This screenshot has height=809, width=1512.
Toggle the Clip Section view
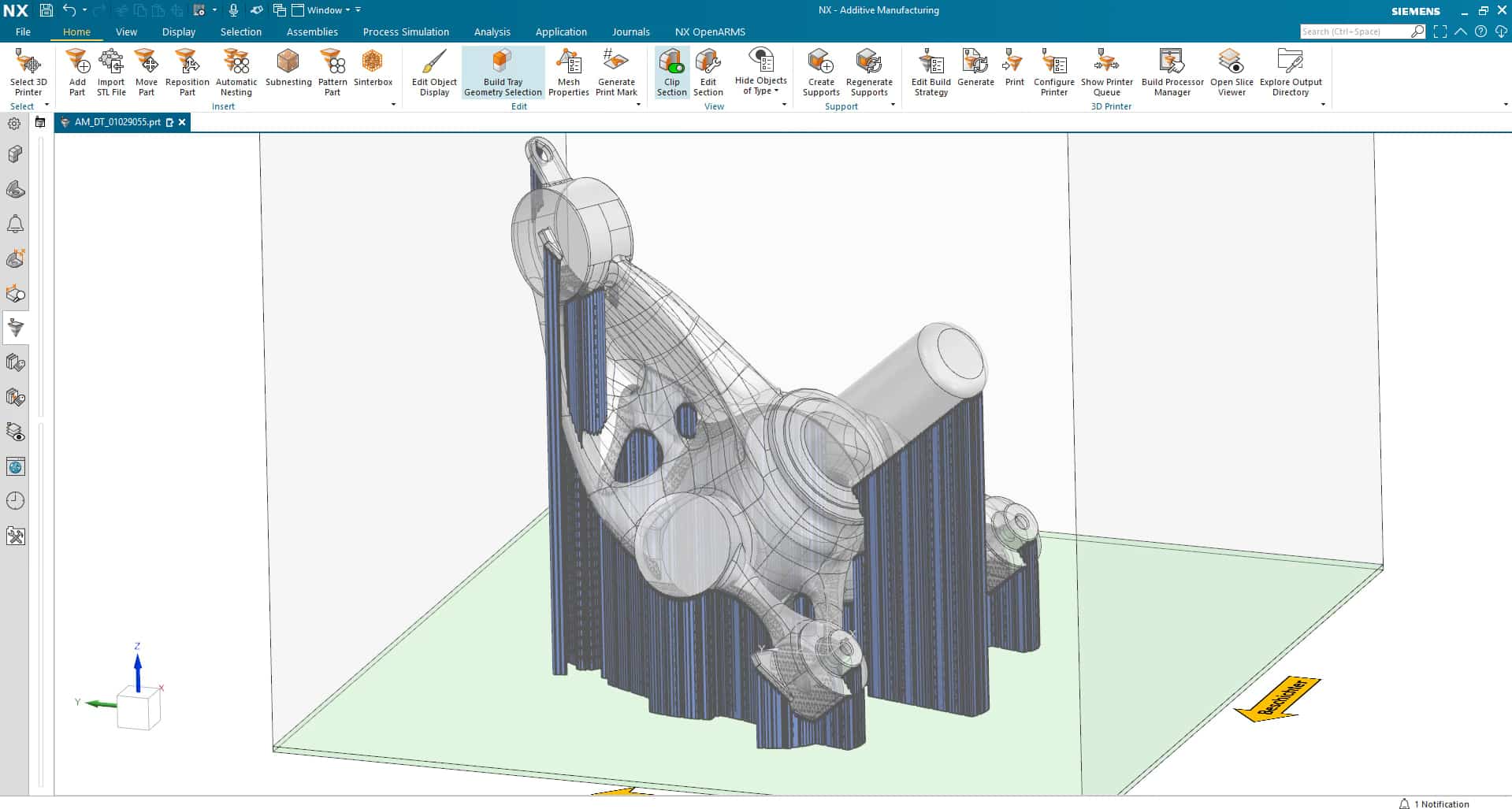[x=672, y=72]
